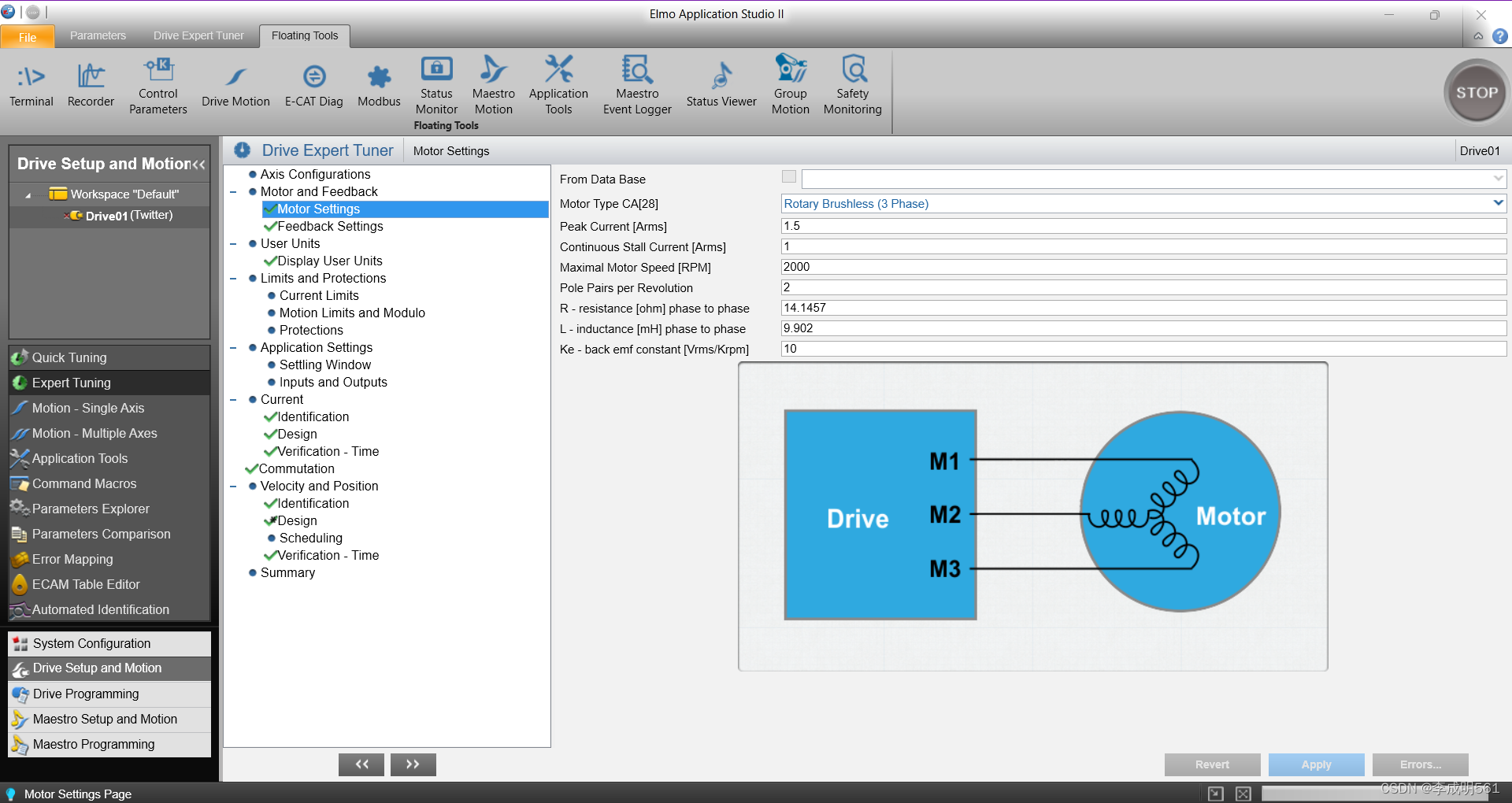This screenshot has width=1512, height=803.
Task: Select the Floating Tools tab
Action: [x=305, y=35]
